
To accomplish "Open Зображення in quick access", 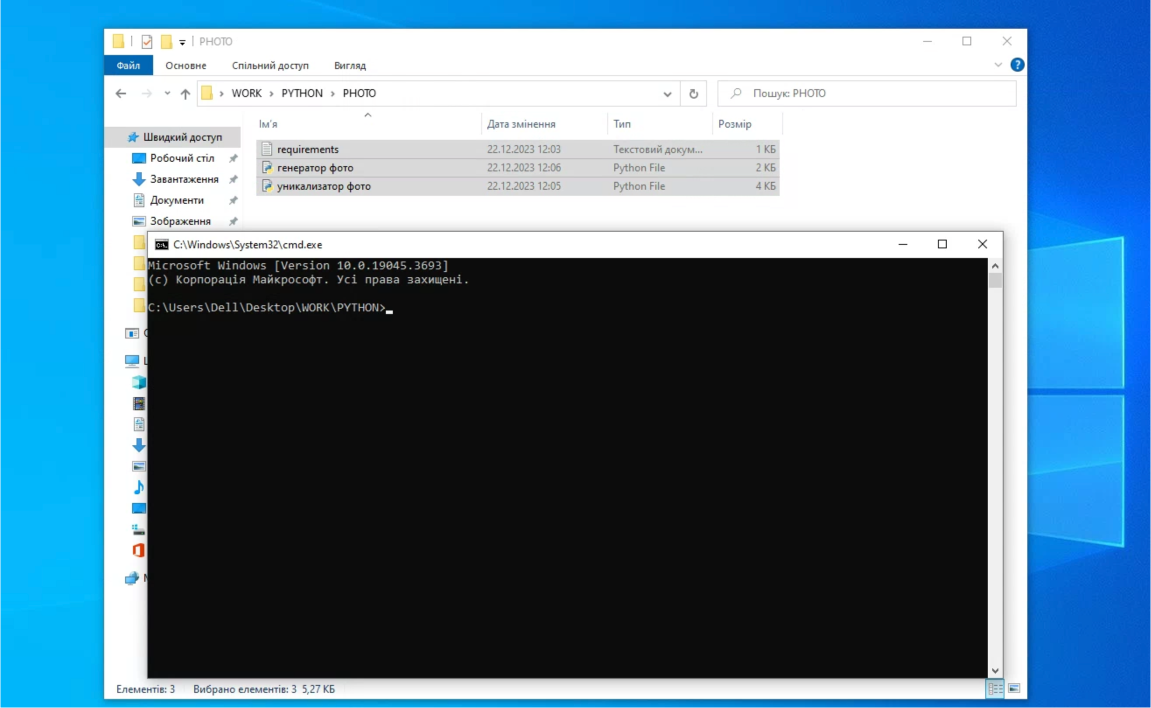I will [x=180, y=221].
